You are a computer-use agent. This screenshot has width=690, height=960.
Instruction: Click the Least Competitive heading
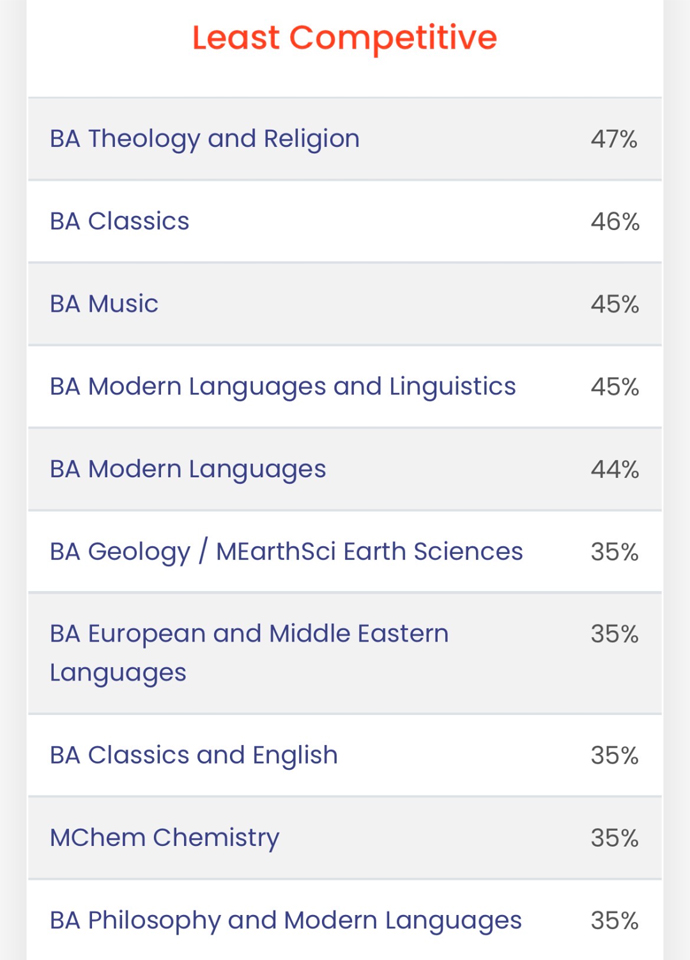[x=344, y=38]
